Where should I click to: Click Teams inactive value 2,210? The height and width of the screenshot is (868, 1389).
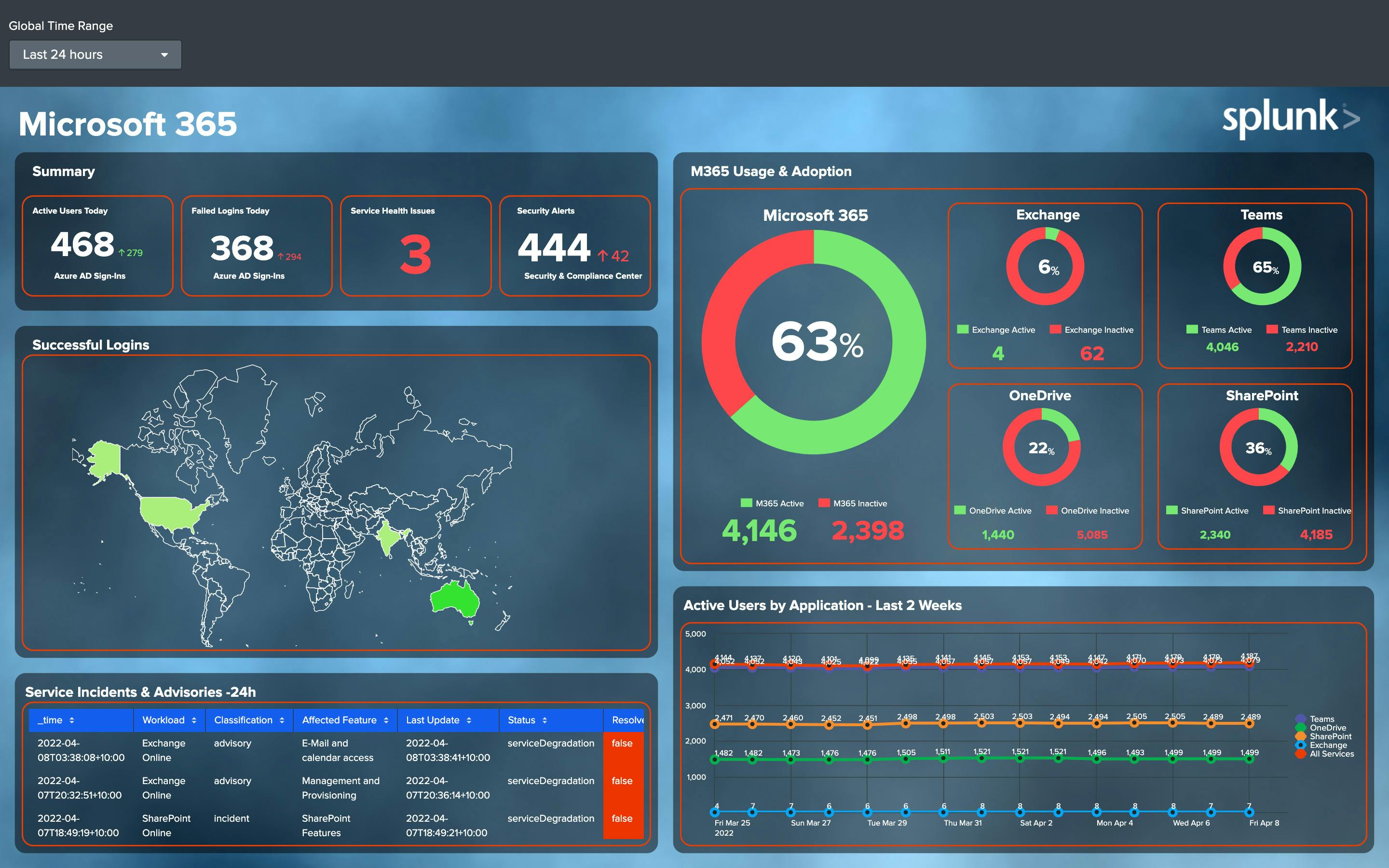1302,347
